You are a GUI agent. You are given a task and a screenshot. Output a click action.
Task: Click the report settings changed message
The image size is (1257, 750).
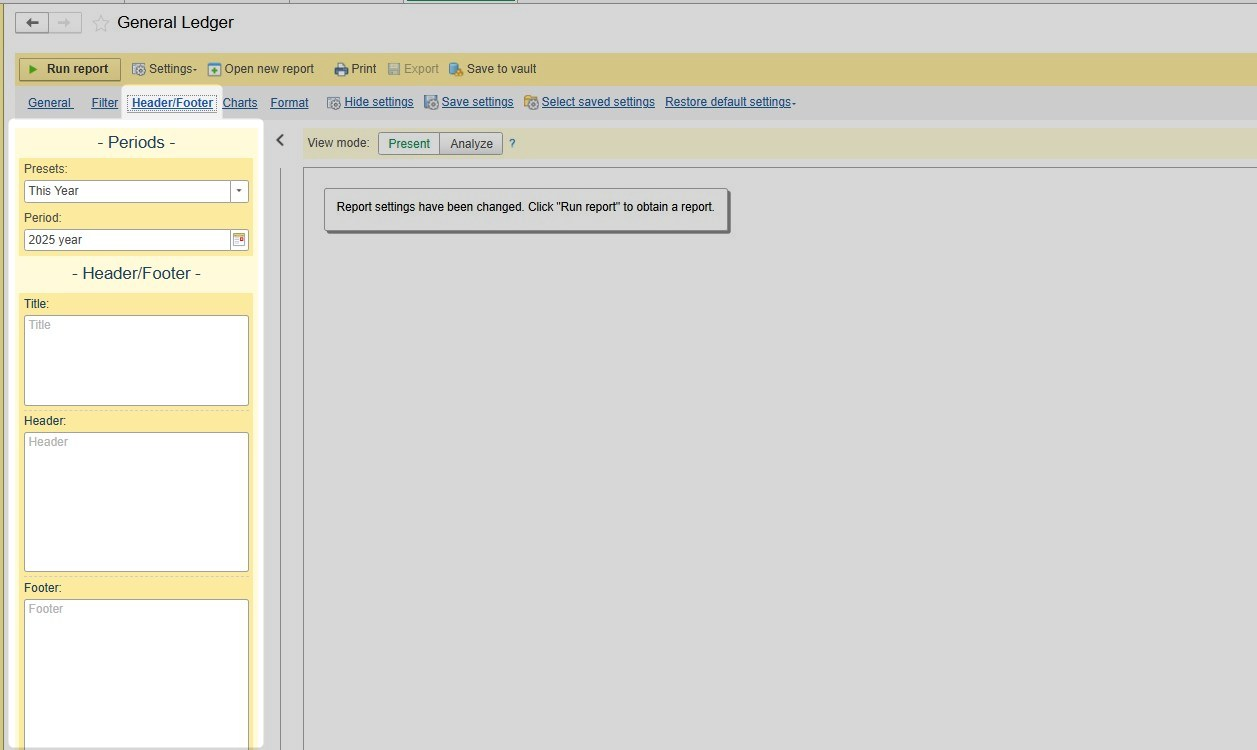click(x=526, y=208)
